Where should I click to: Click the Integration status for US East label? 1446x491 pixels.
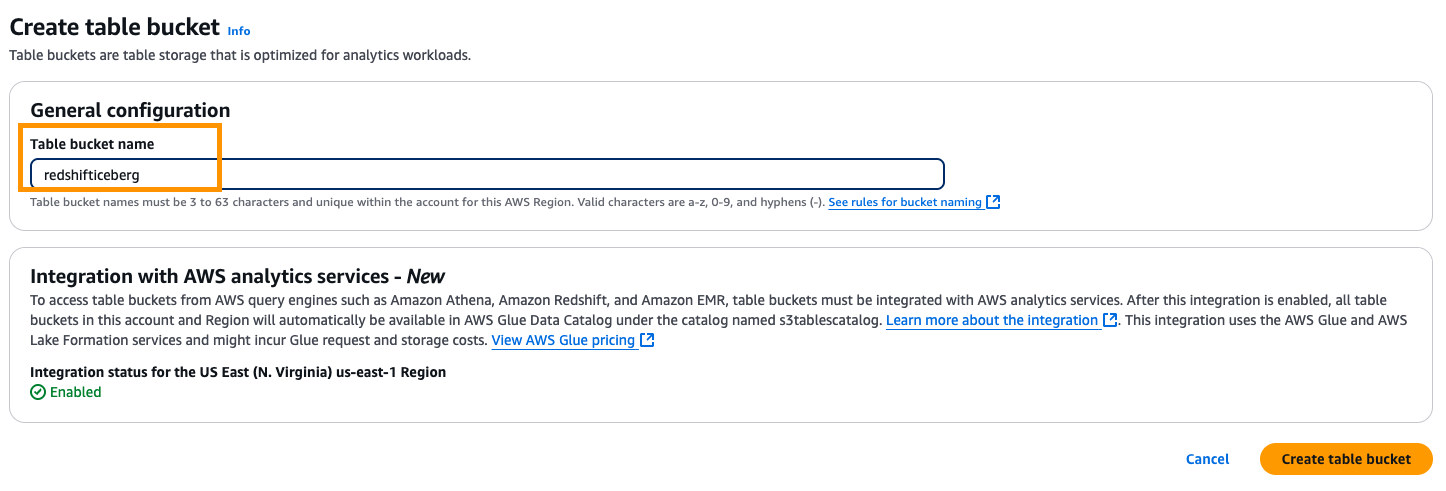pos(238,372)
